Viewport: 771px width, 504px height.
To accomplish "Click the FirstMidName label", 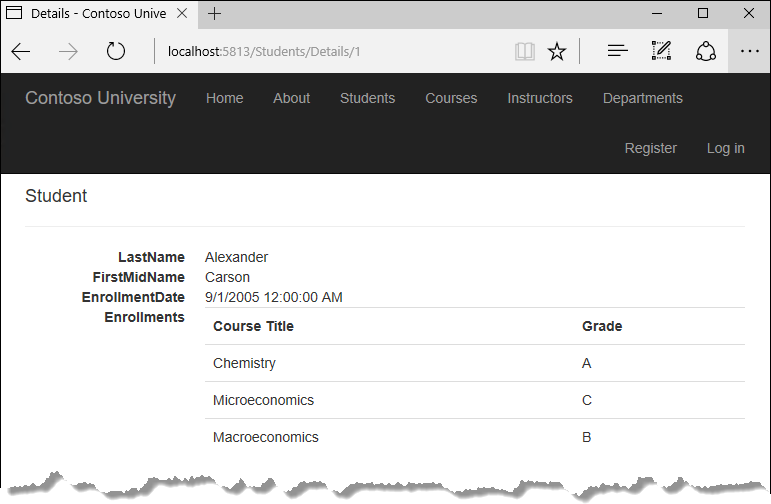I will tap(139, 277).
